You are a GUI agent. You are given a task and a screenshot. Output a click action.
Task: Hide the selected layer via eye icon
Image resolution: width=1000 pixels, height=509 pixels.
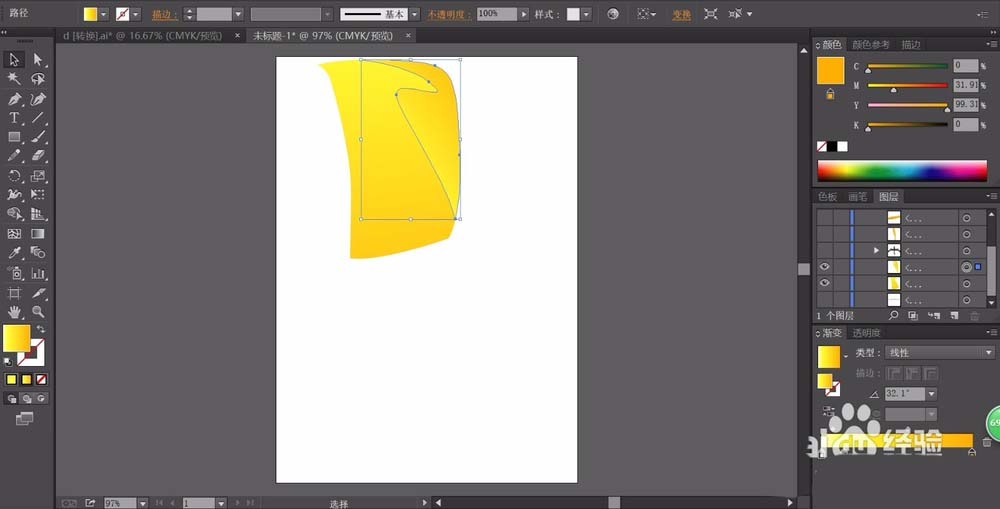825,267
